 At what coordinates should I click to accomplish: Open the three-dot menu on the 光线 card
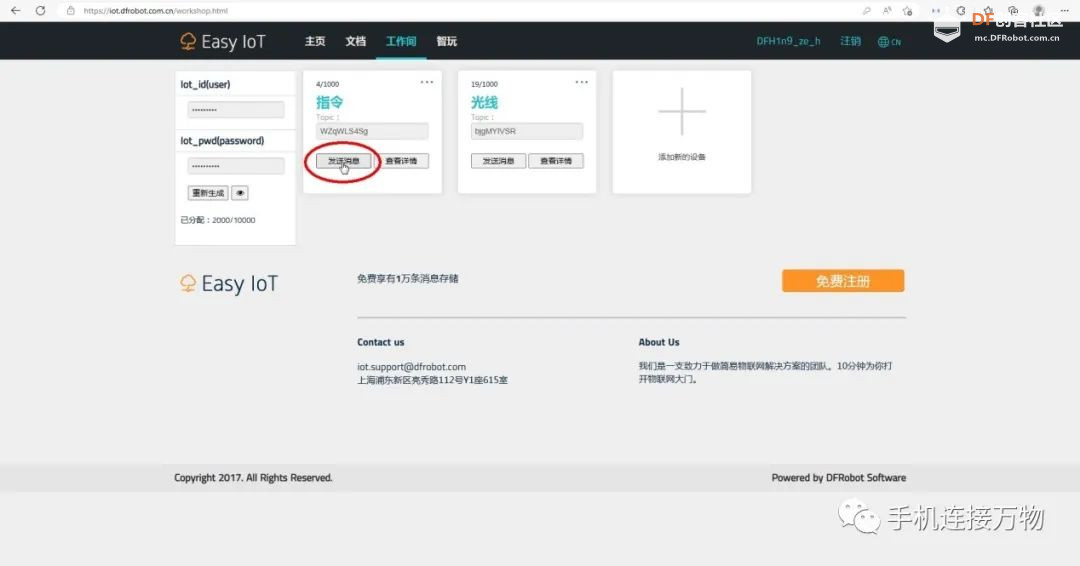point(582,82)
